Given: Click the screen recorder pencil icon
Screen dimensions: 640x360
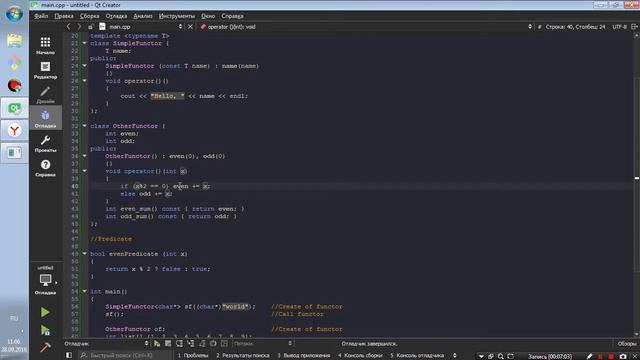Looking at the screenshot, I should [x=589, y=356].
